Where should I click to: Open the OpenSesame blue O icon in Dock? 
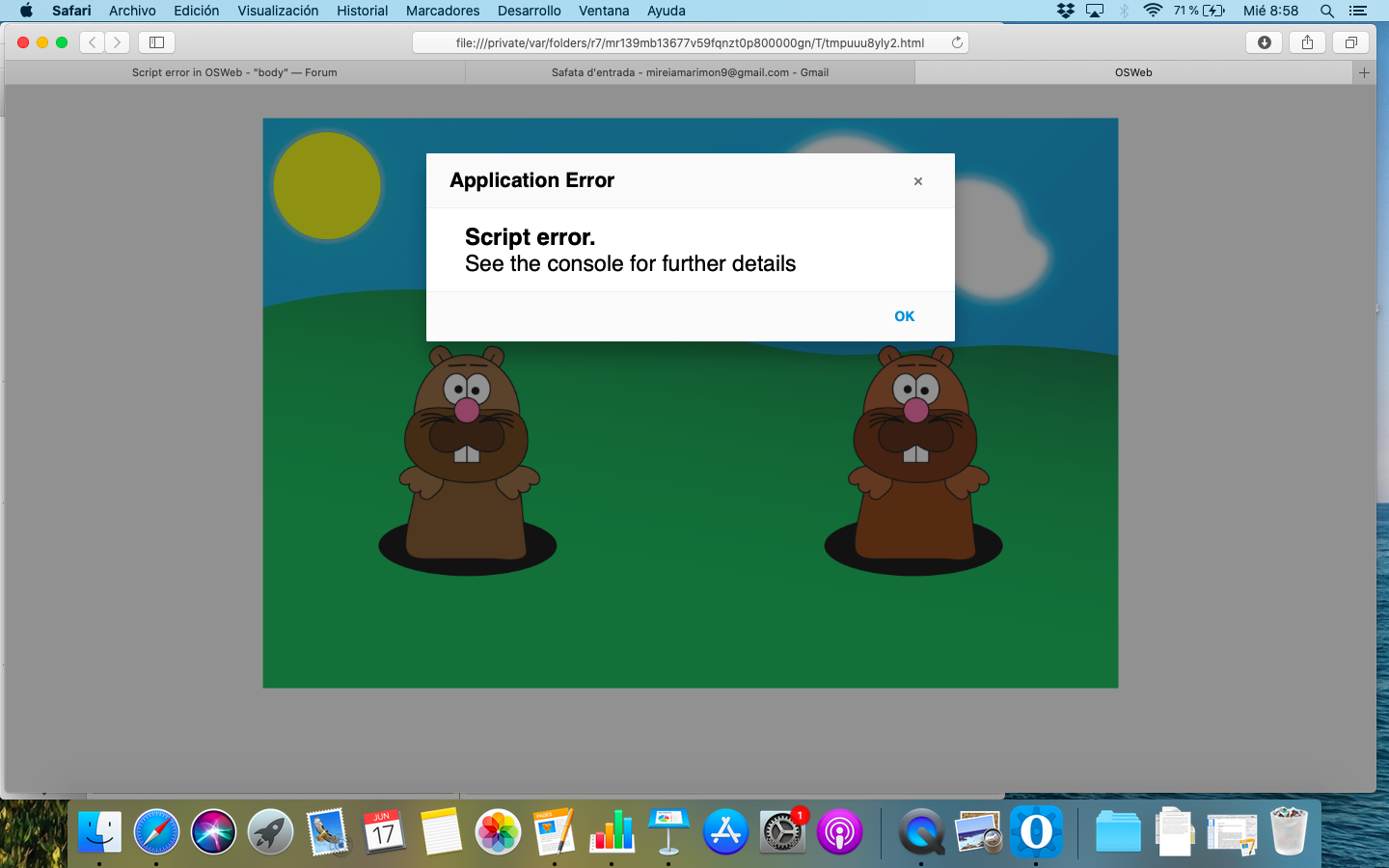[x=1036, y=831]
